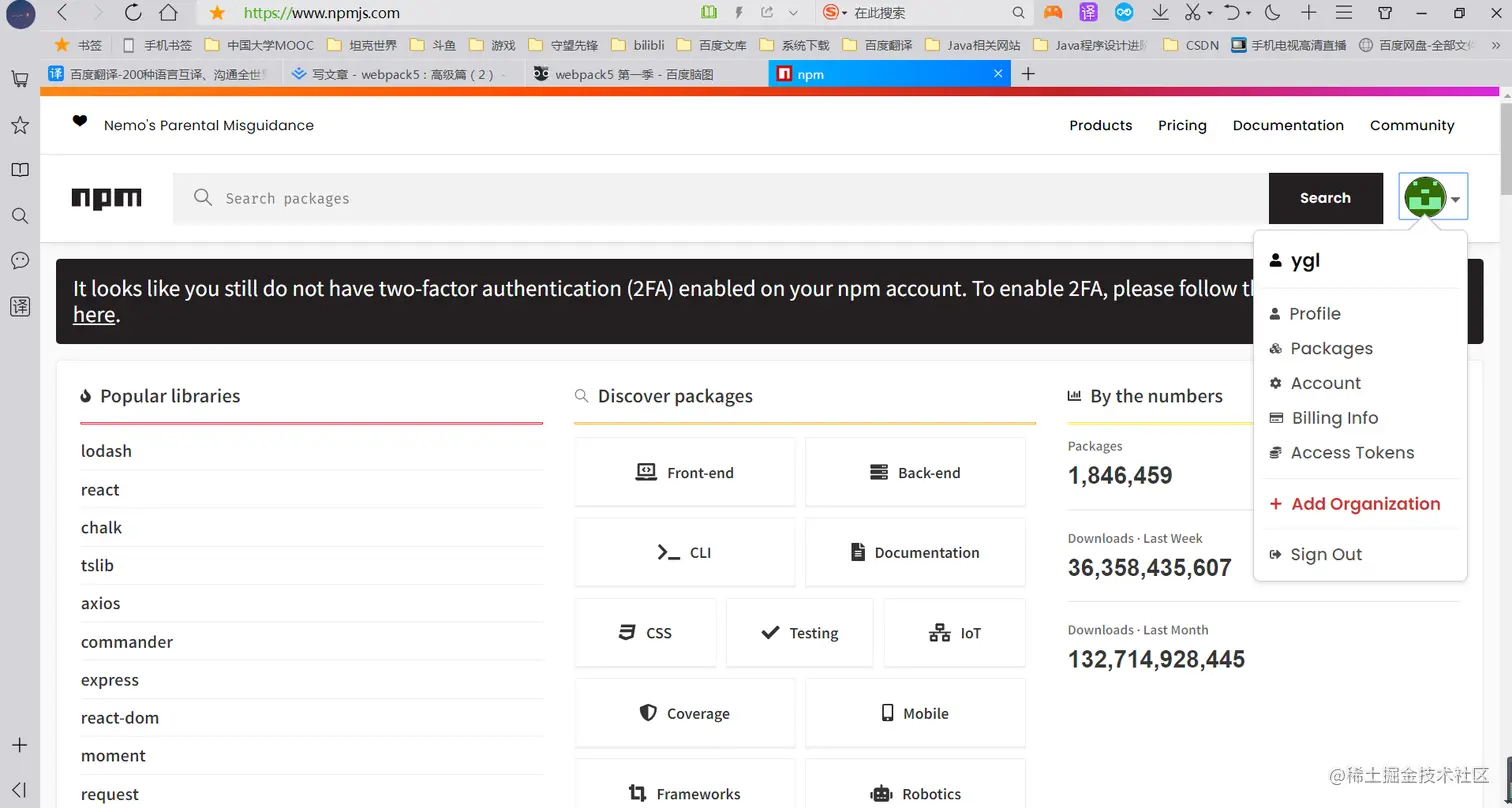Image resolution: width=1512 pixels, height=808 pixels.
Task: Open the Pricing navigation link
Action: click(1182, 125)
